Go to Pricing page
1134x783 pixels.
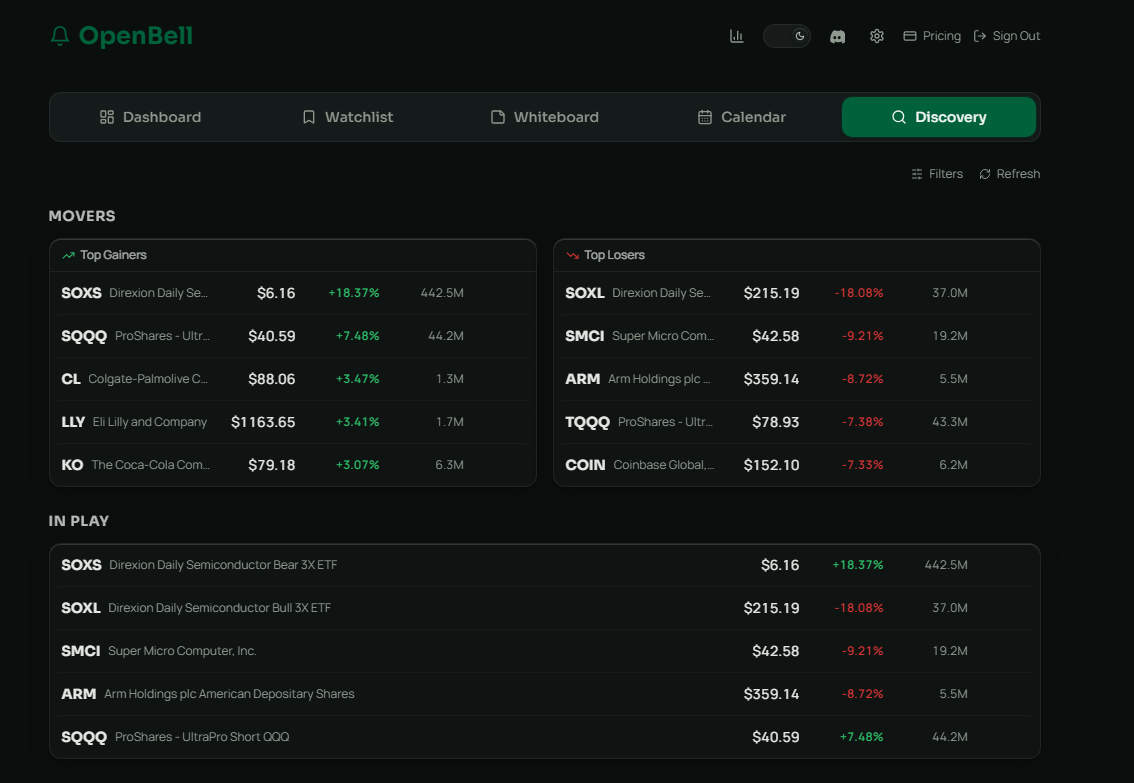pyautogui.click(x=932, y=35)
